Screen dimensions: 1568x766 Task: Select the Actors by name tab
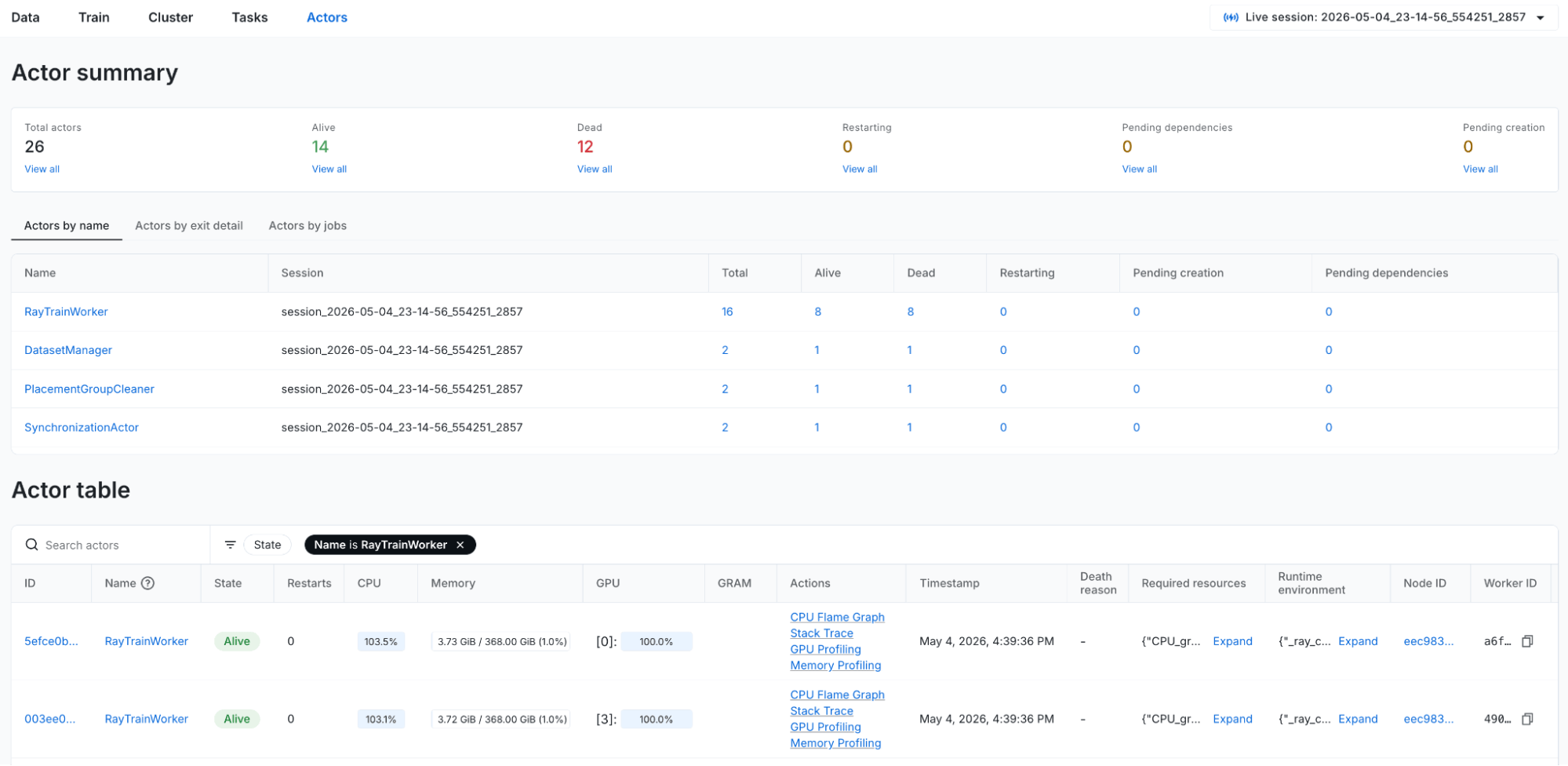coord(67,225)
